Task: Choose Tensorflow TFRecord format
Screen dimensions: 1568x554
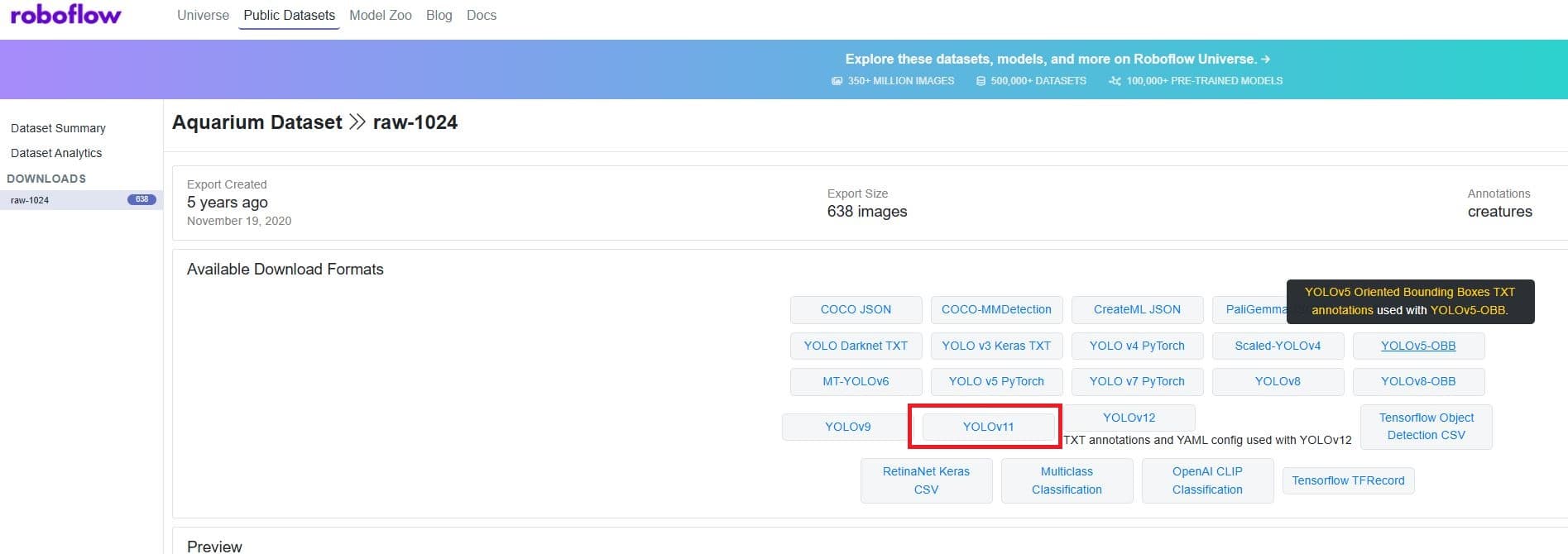Action: pos(1348,480)
